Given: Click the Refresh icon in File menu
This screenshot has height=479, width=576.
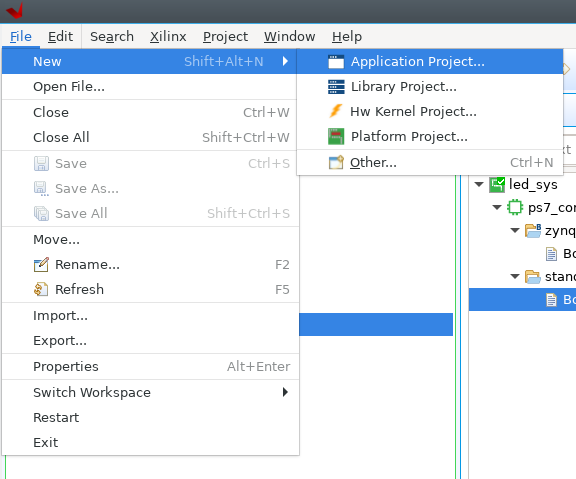Looking at the screenshot, I should tap(41, 289).
